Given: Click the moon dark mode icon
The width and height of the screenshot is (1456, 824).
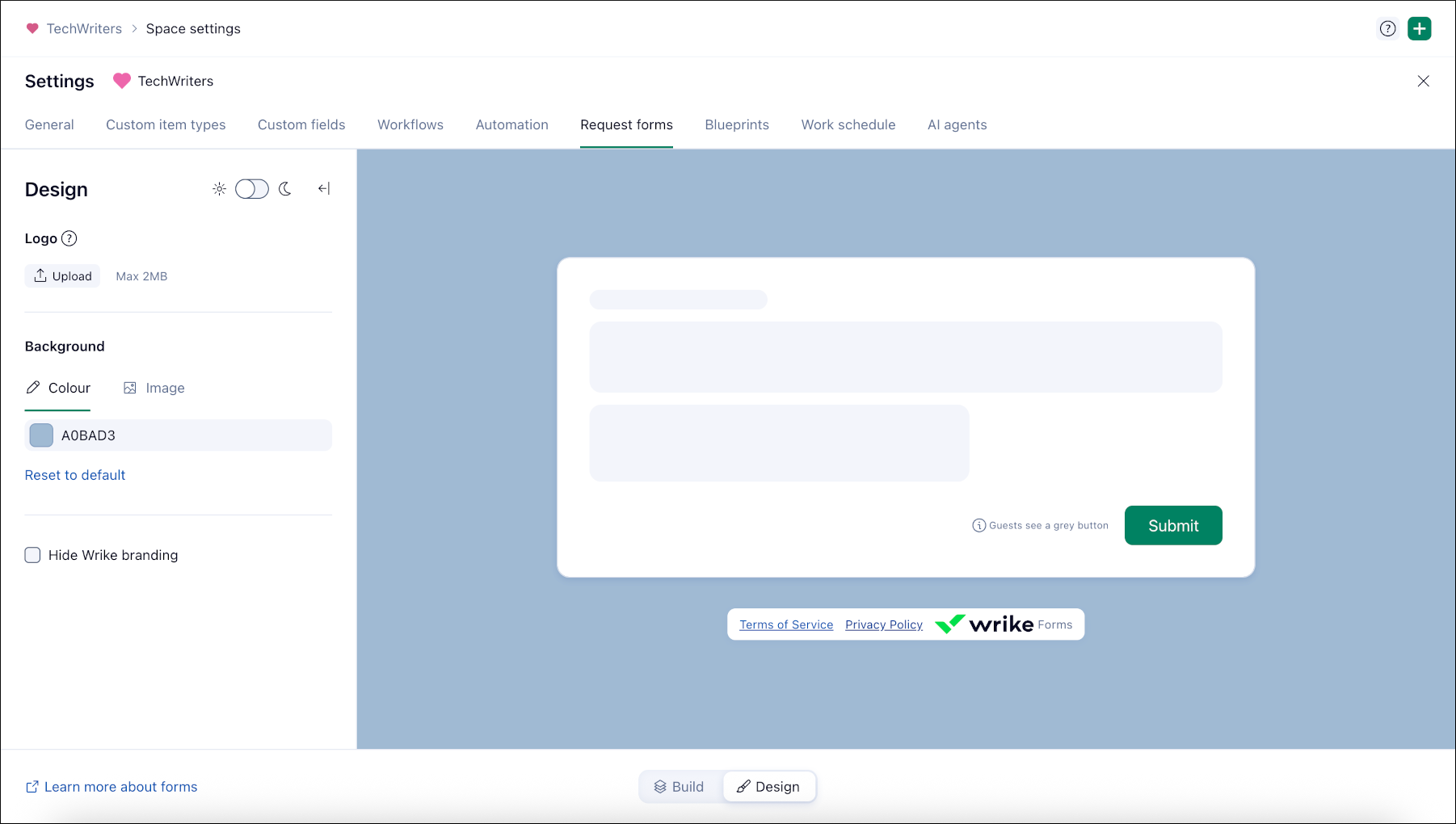Looking at the screenshot, I should click(x=285, y=189).
